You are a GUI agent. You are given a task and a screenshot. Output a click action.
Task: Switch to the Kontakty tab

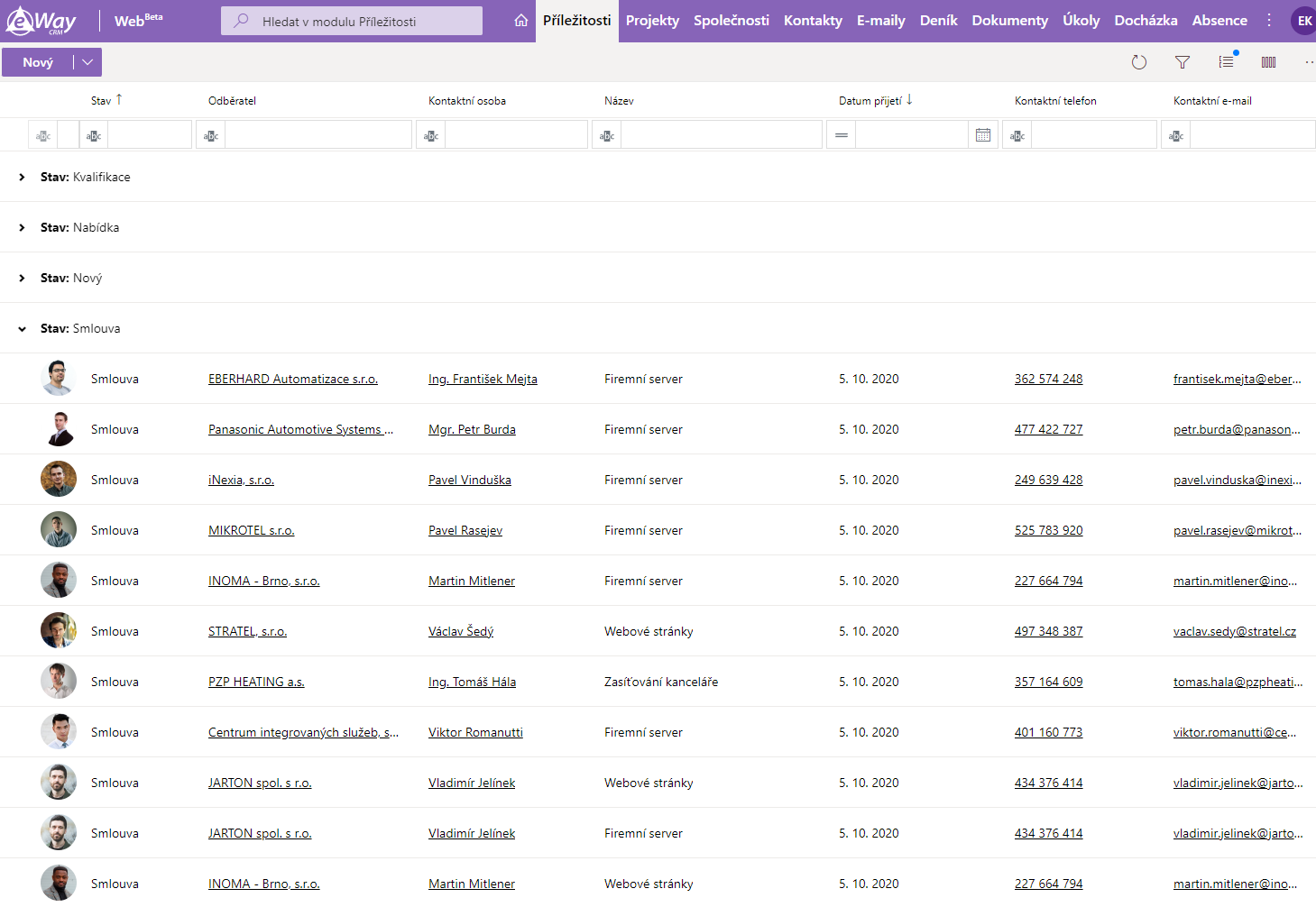point(813,21)
